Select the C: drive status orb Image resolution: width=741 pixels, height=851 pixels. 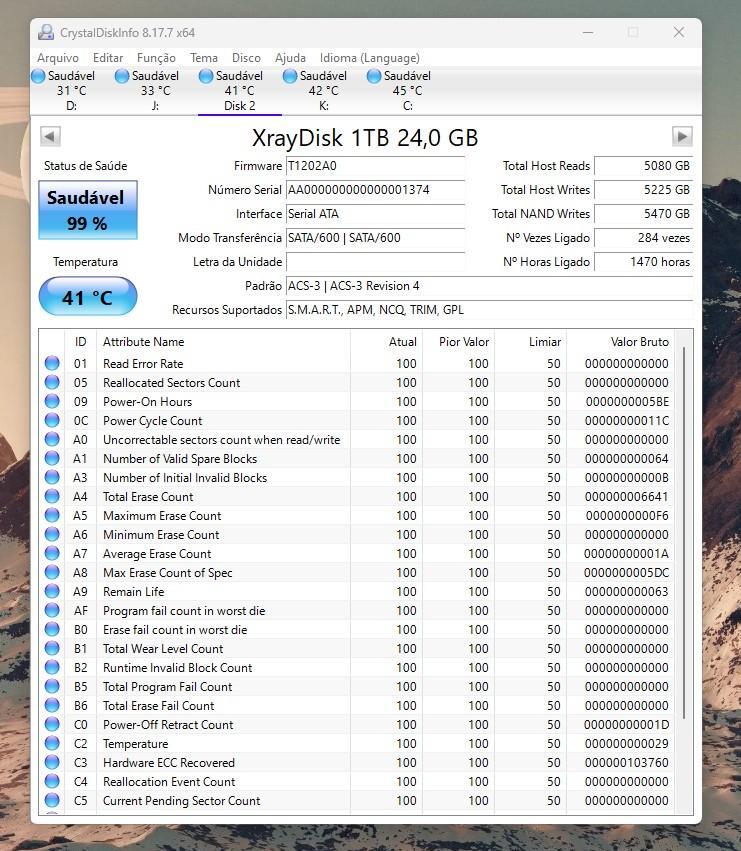tap(374, 76)
